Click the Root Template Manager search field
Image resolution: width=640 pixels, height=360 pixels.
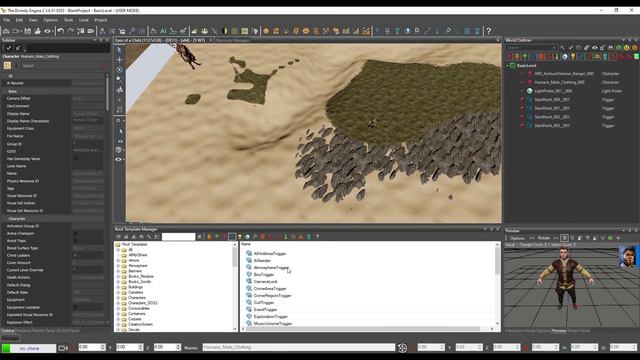pyautogui.click(x=178, y=236)
